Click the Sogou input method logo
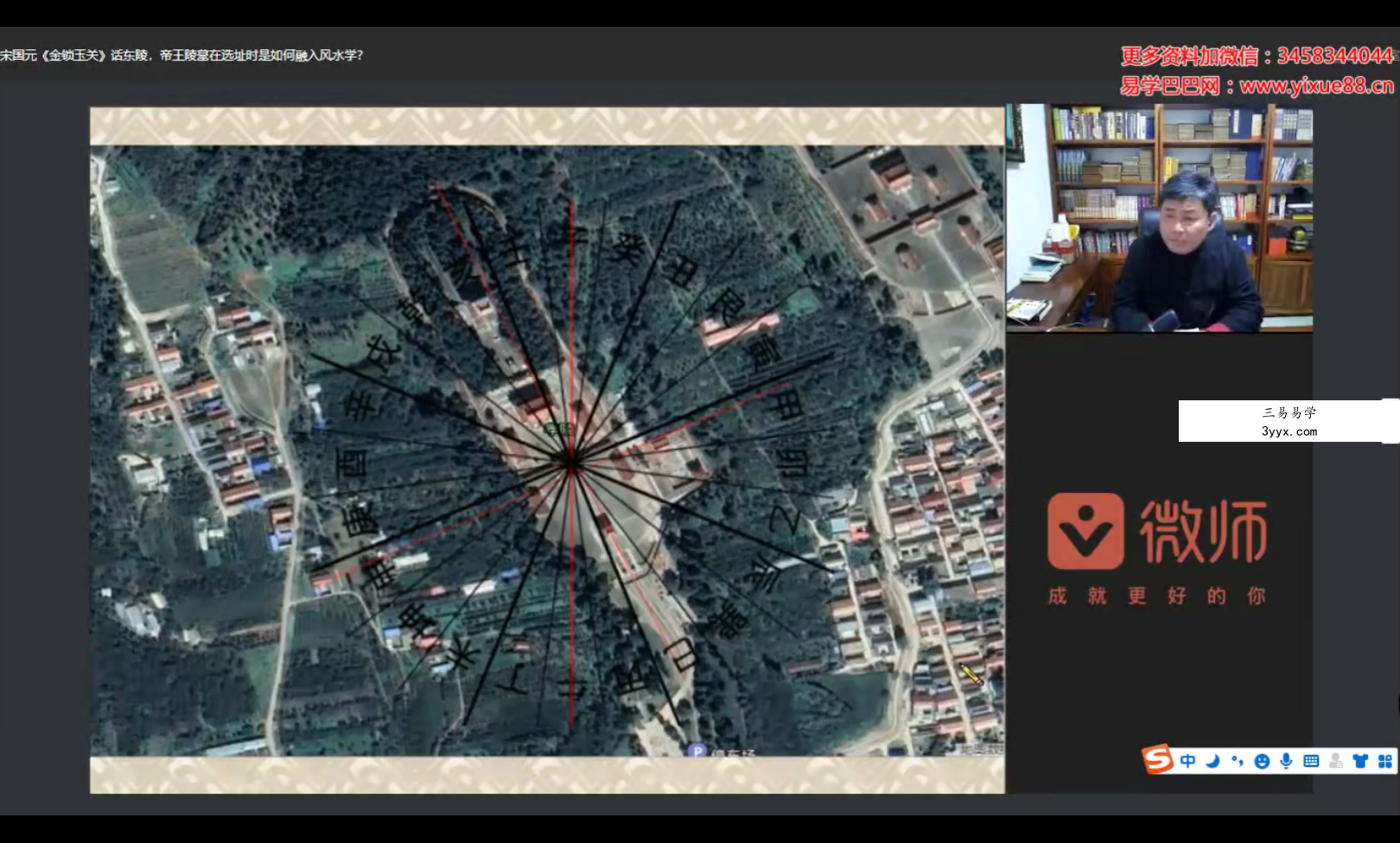This screenshot has width=1400, height=843. pyautogui.click(x=1158, y=760)
